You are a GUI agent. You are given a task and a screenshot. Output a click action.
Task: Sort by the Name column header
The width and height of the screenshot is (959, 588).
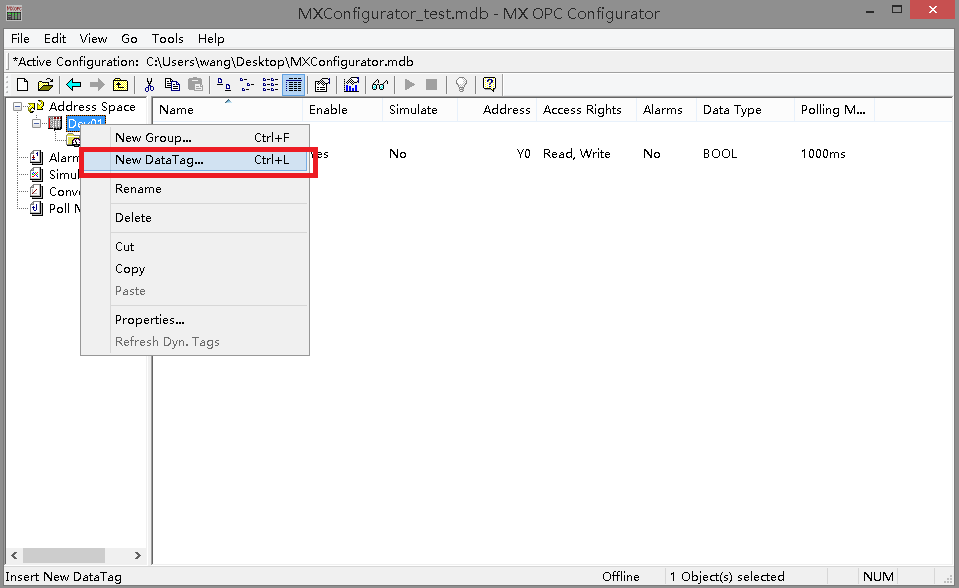[228, 110]
